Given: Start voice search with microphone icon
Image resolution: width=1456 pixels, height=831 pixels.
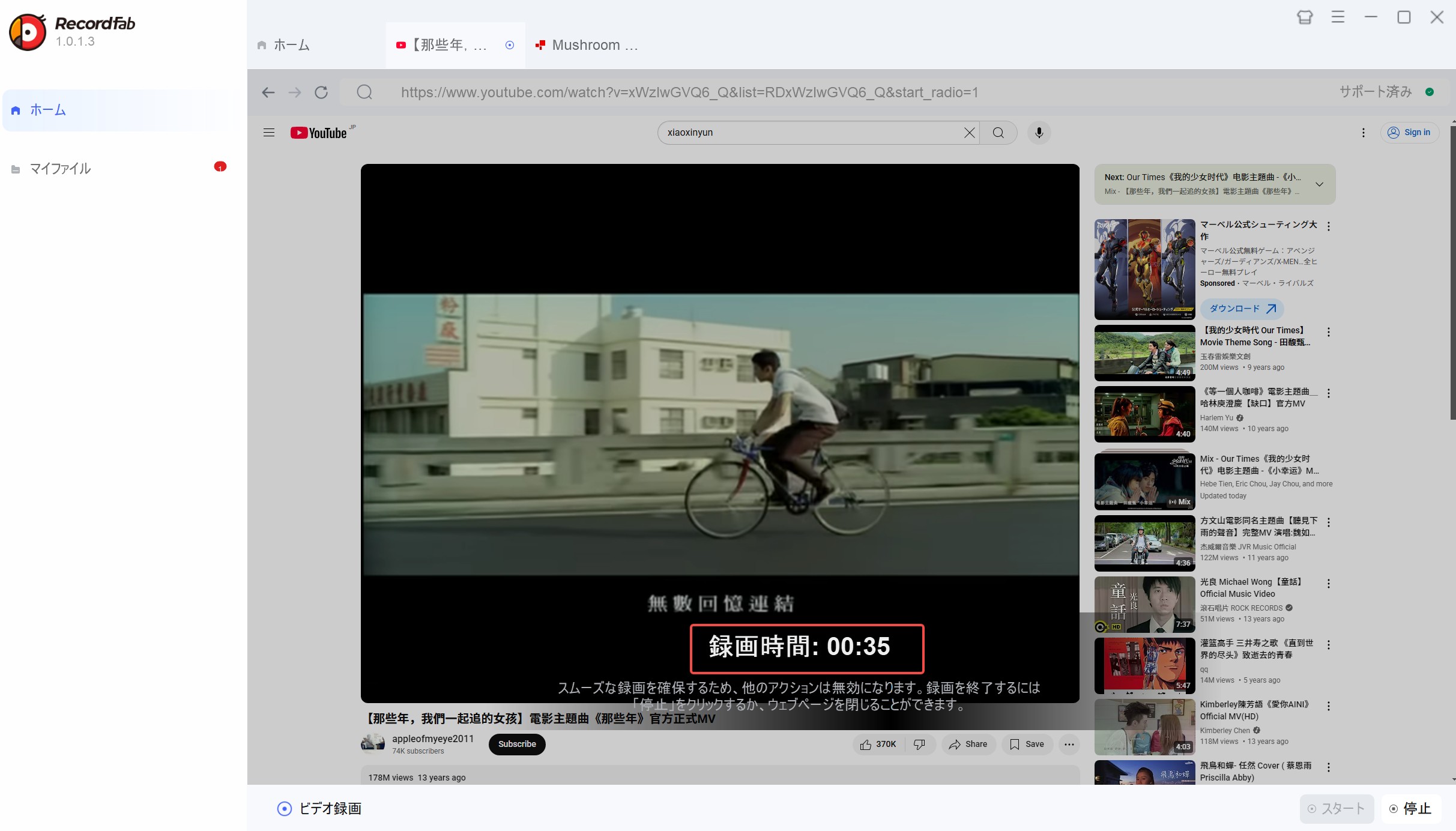Looking at the screenshot, I should click(1039, 133).
